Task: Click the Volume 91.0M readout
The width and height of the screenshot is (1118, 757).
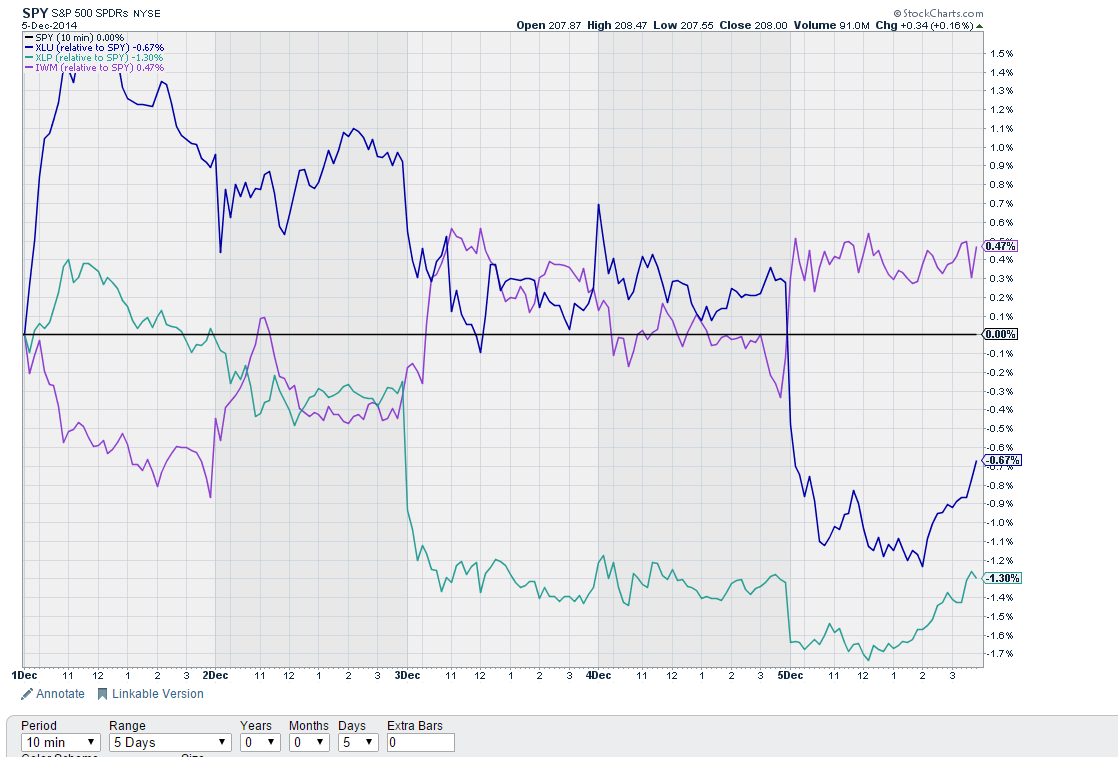Action: coord(831,25)
